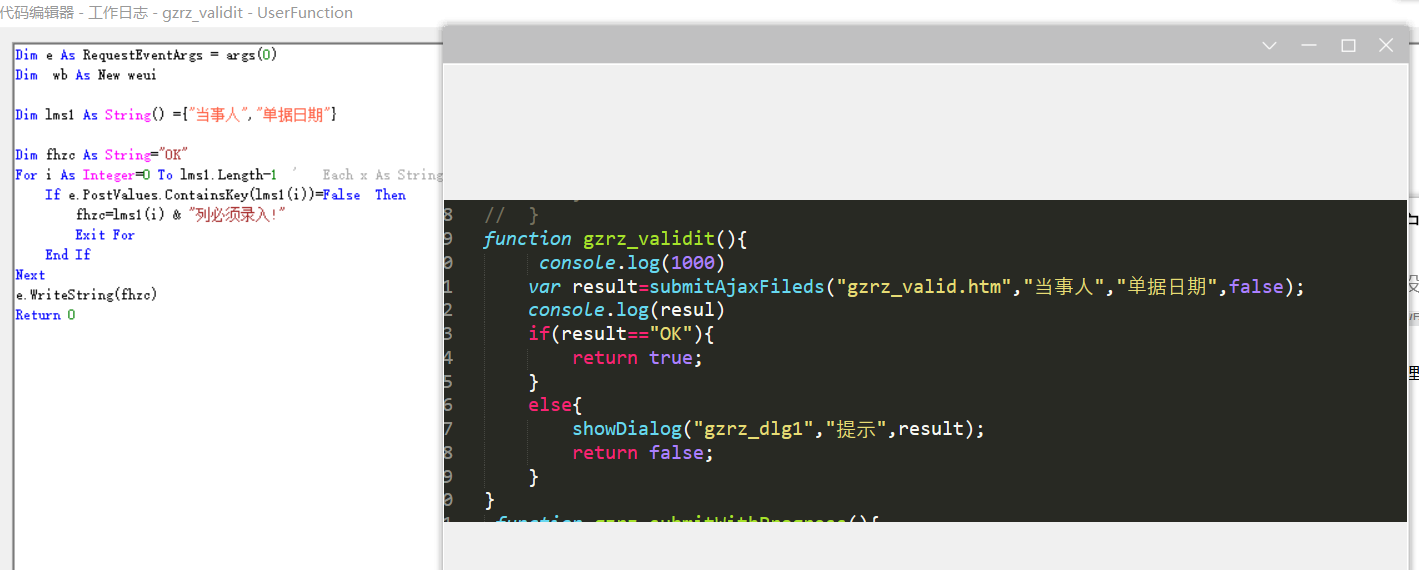Screen dimensions: 1419x570
Task: Click the 'function gzrz_validit(){' line in the screenshot
Action: [615, 239]
